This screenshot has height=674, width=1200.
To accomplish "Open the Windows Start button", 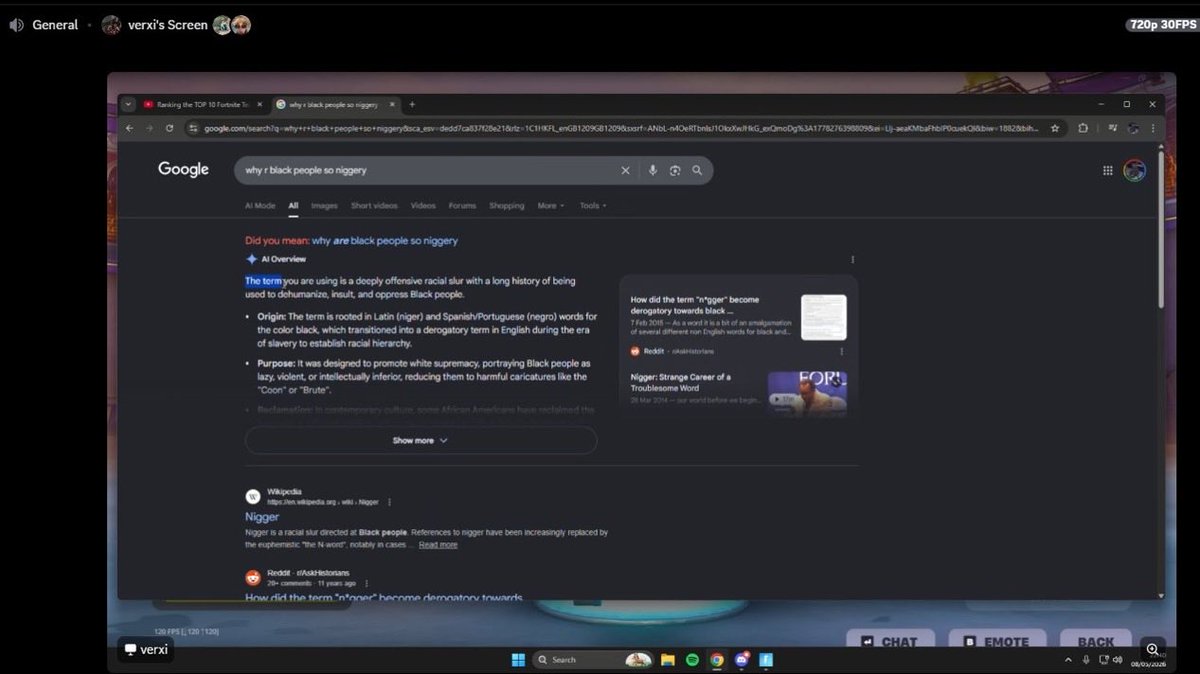I will click(x=518, y=660).
